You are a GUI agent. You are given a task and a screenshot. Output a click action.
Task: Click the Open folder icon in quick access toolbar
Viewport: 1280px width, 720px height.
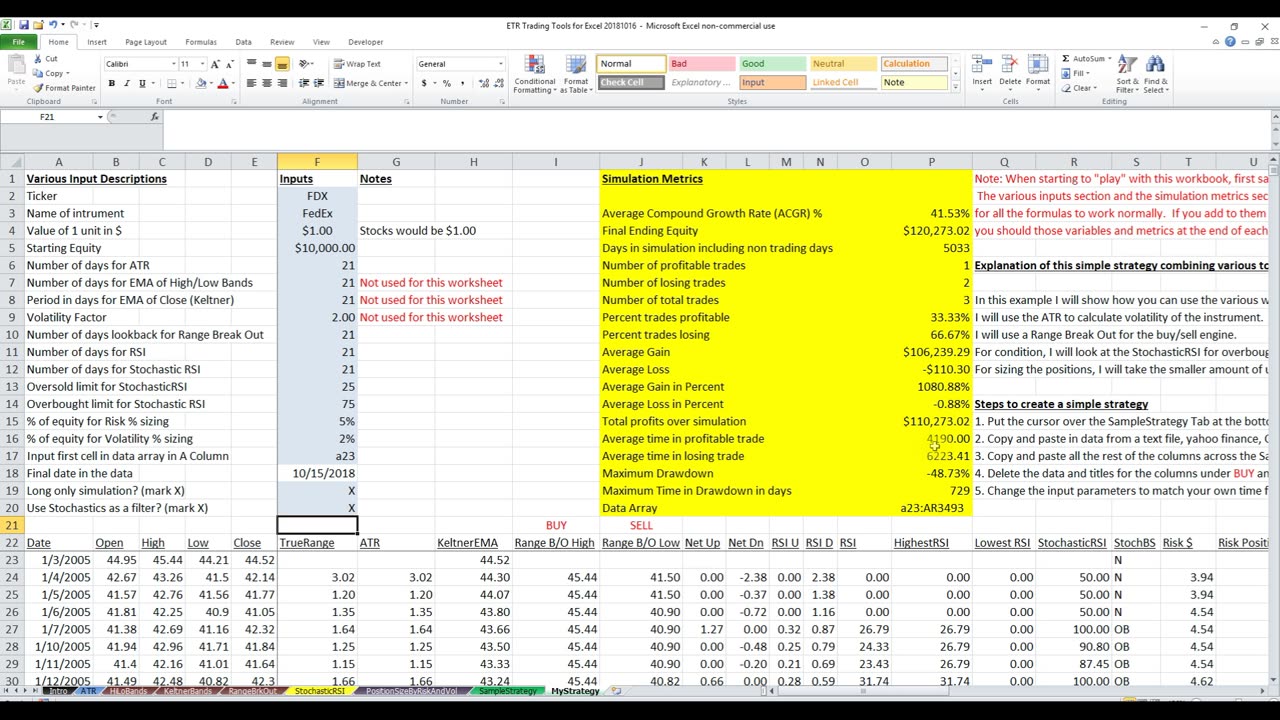click(37, 24)
